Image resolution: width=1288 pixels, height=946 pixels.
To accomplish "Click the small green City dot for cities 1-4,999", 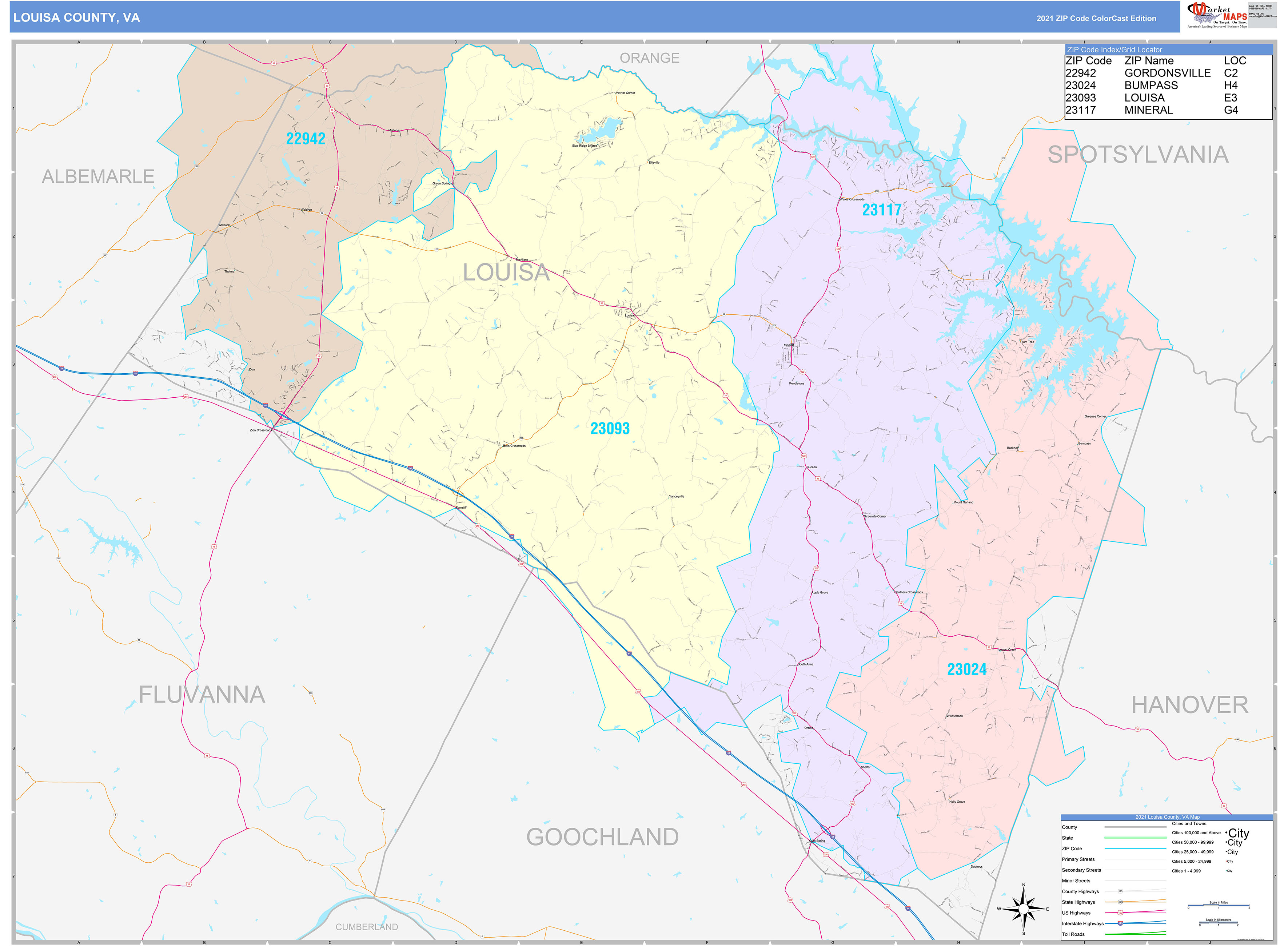I will (x=1225, y=871).
